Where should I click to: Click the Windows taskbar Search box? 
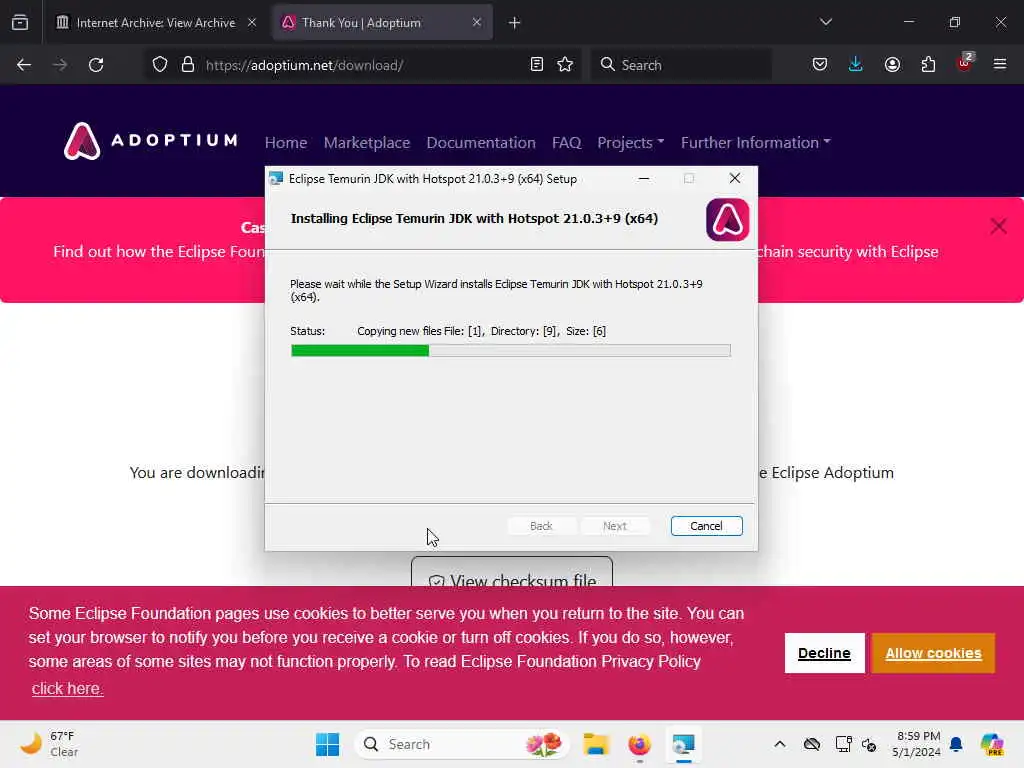coord(461,744)
